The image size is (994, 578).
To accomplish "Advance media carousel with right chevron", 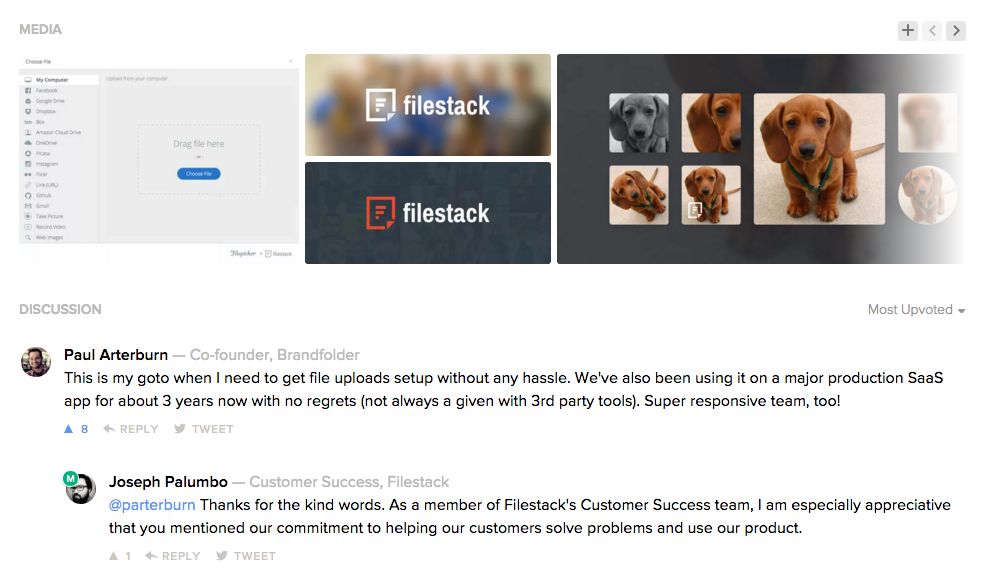I will (956, 30).
